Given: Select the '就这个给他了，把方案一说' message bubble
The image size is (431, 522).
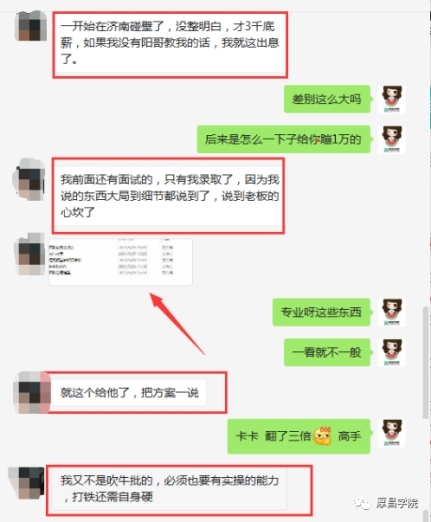Looking at the screenshot, I should tap(129, 393).
